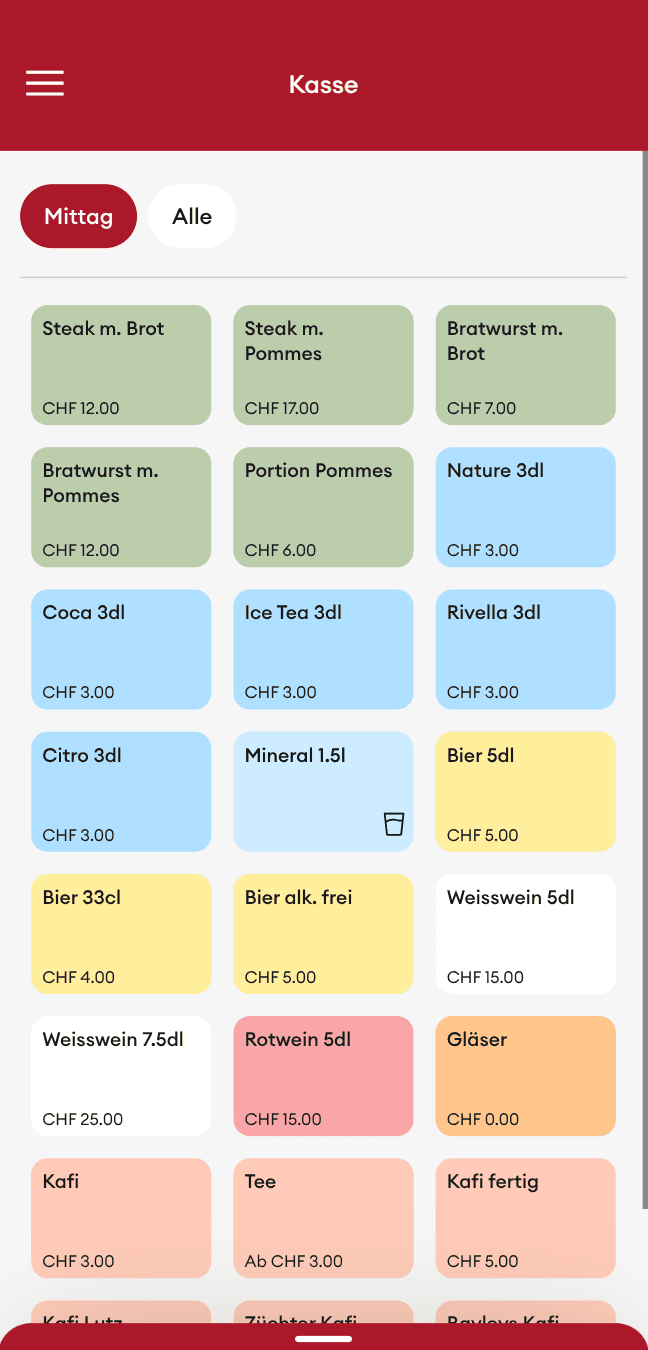Open the hamburger menu
This screenshot has height=1350, width=648.
click(45, 84)
